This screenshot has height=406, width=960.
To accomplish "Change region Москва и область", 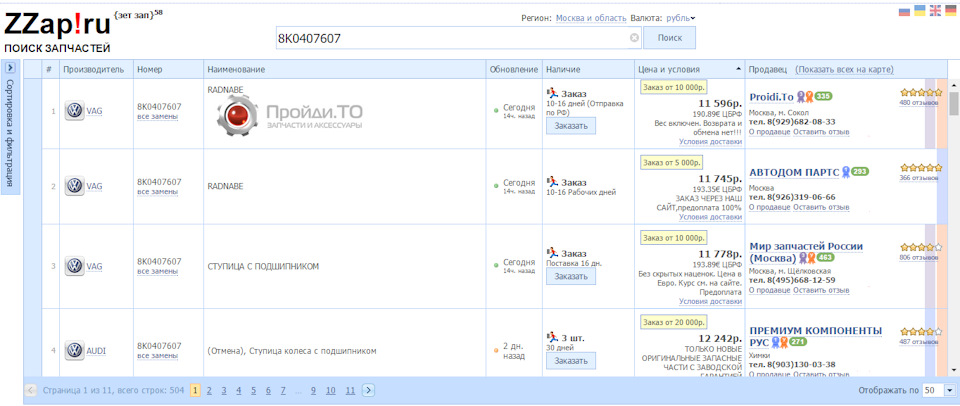I will pyautogui.click(x=591, y=18).
